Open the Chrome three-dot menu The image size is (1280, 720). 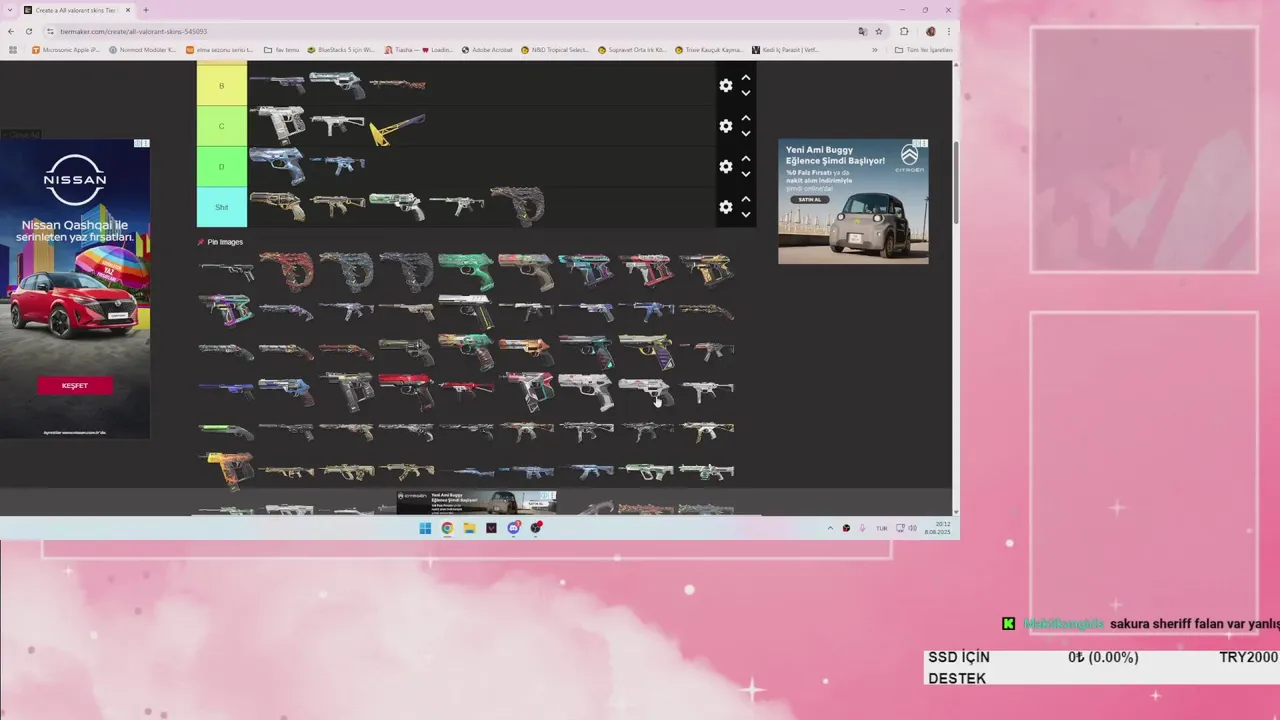[x=948, y=31]
